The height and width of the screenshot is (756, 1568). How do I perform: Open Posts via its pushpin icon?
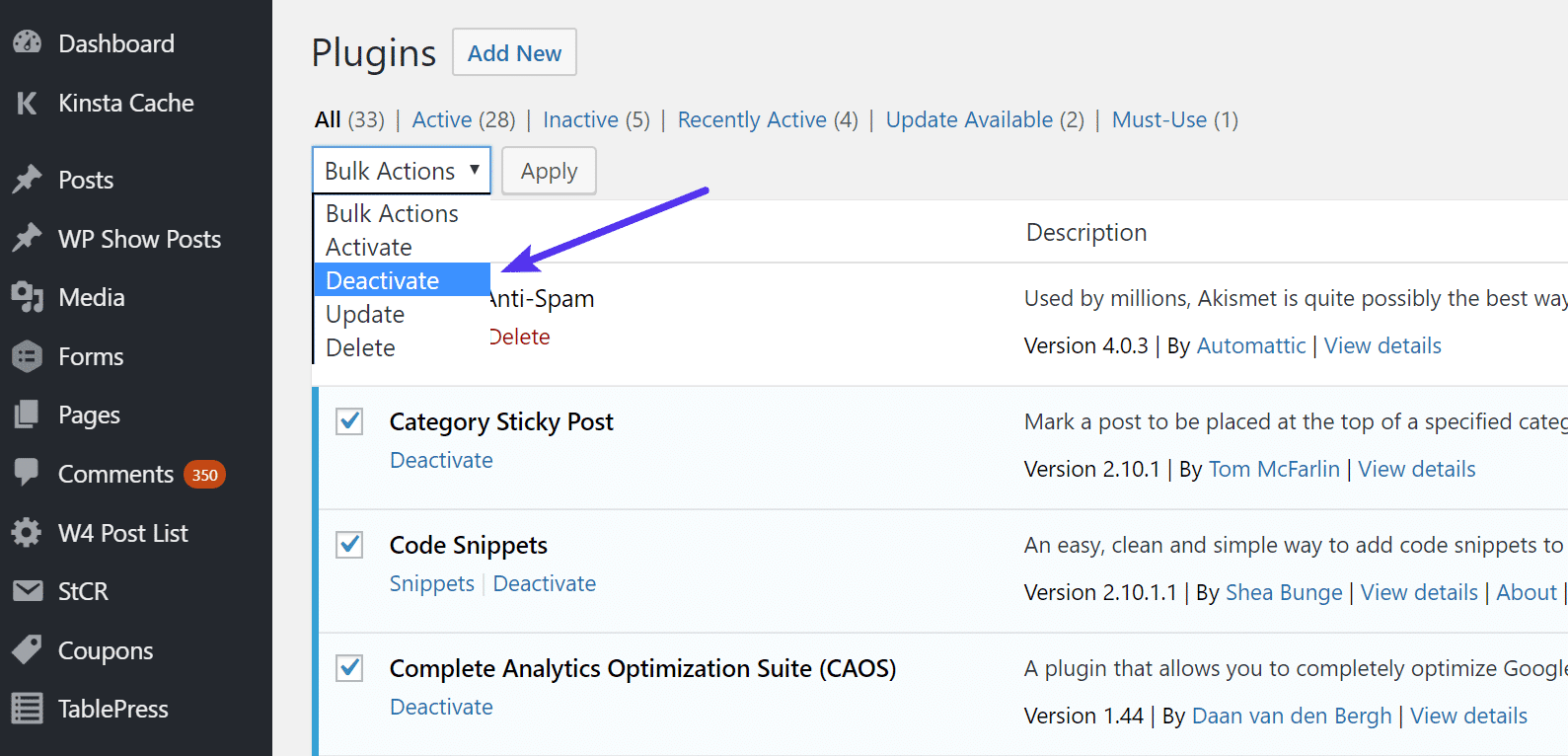tap(27, 180)
